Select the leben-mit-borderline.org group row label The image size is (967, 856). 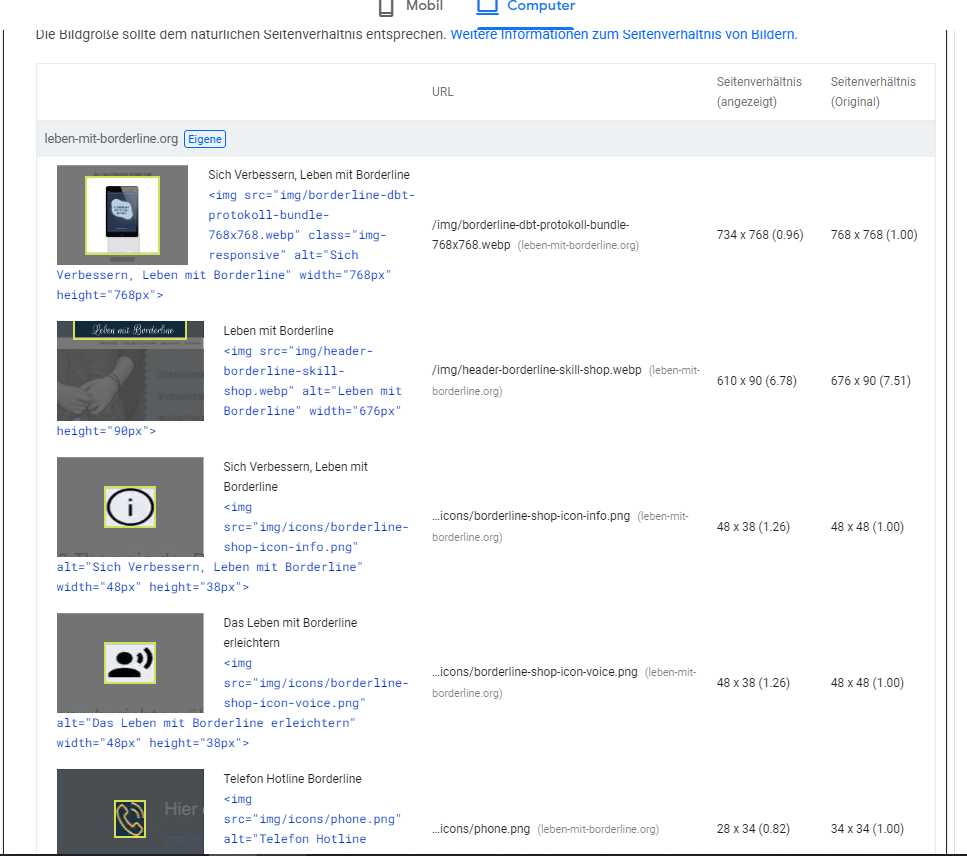[111, 139]
